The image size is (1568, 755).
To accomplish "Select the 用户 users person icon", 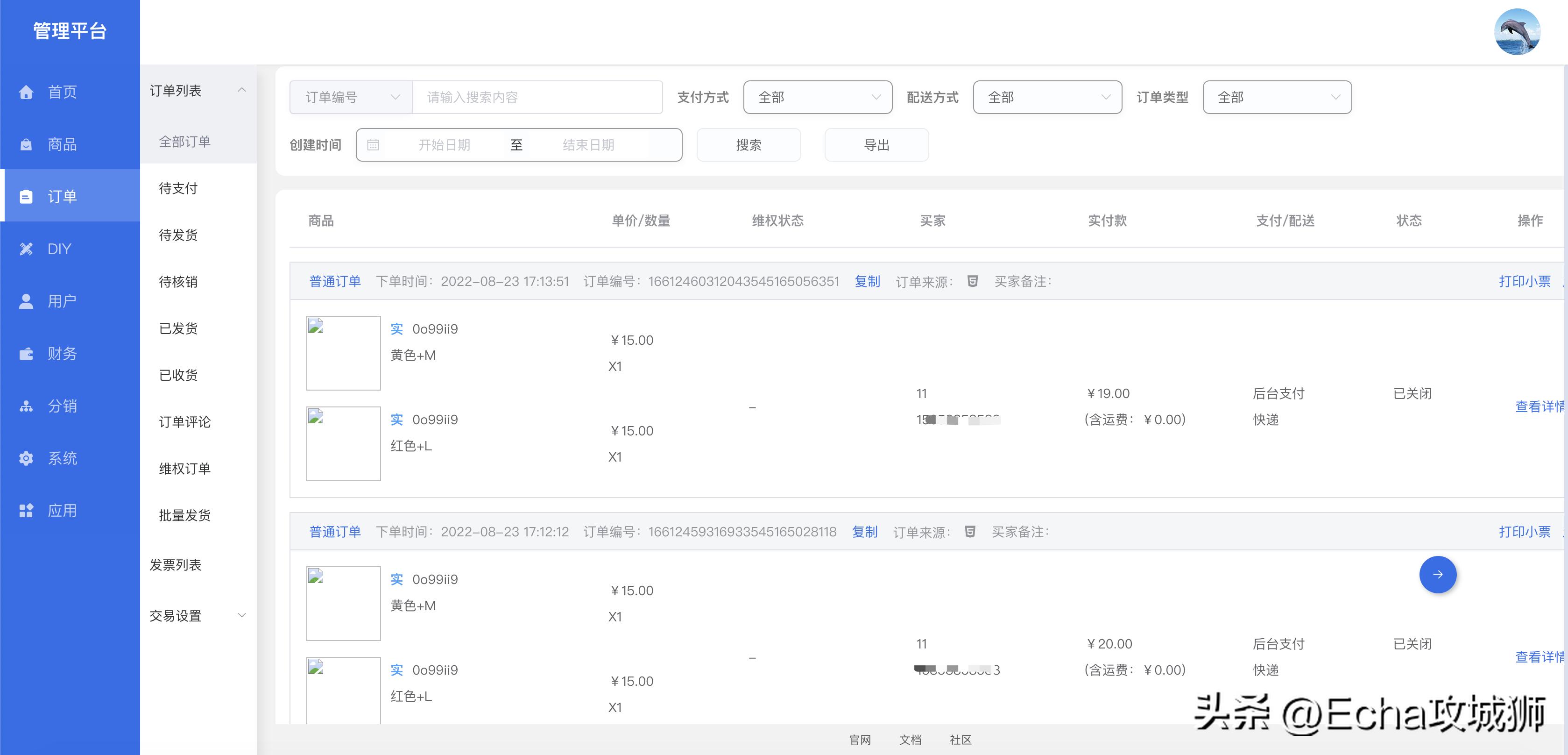I will [x=26, y=301].
